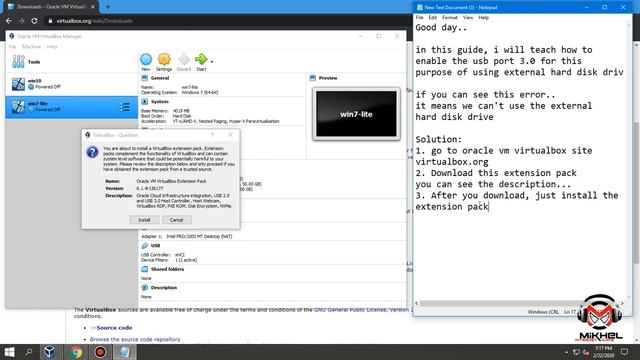Open the Windows Start menu
Image resolution: width=640 pixels, height=360 pixels.
click(x=9, y=352)
